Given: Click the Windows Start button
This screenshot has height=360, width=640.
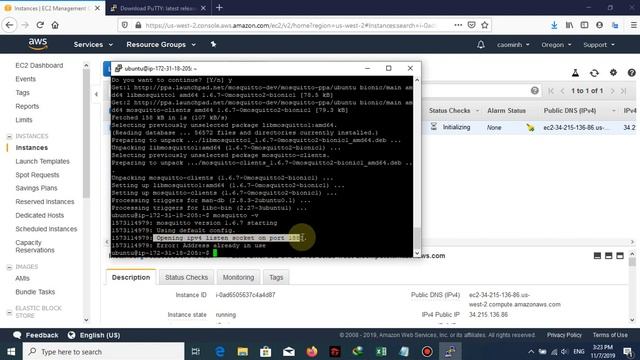Looking at the screenshot, I should pos(11,351).
